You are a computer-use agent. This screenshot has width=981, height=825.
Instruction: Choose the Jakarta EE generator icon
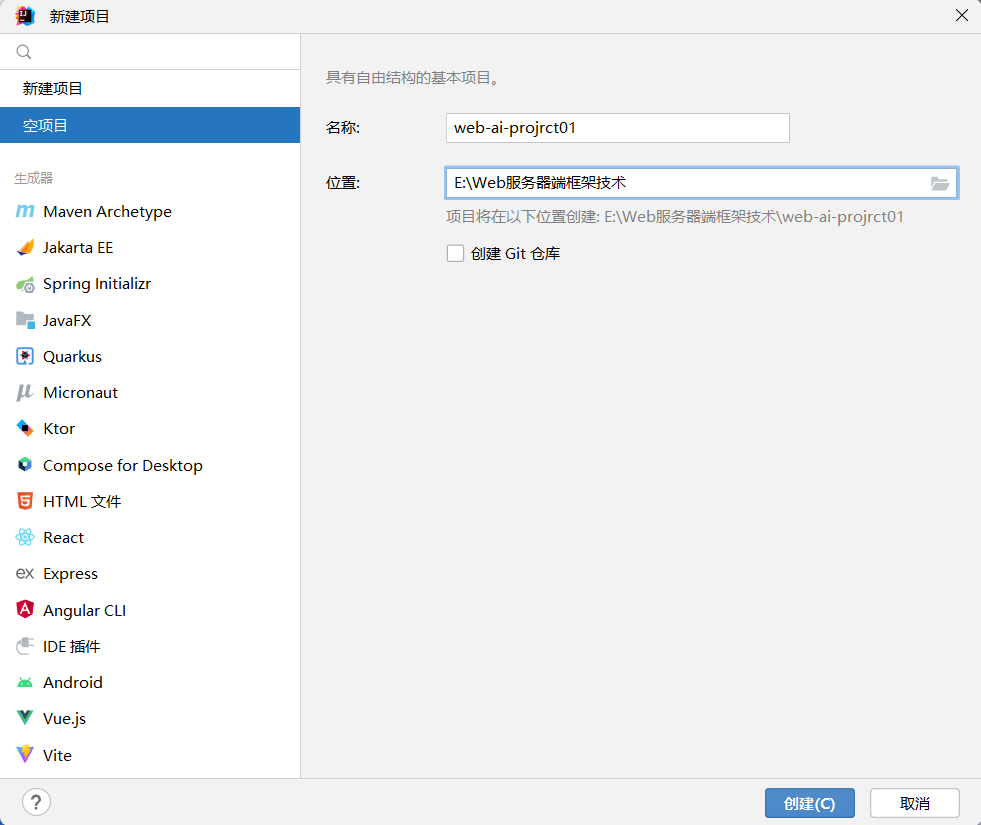point(25,248)
